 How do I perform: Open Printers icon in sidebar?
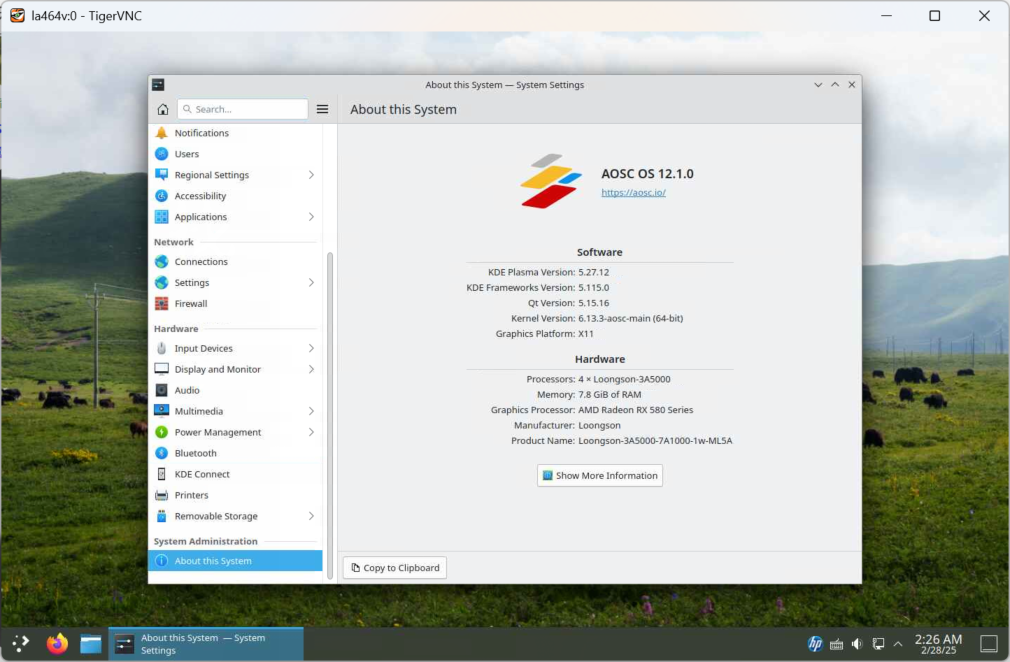[x=162, y=495]
